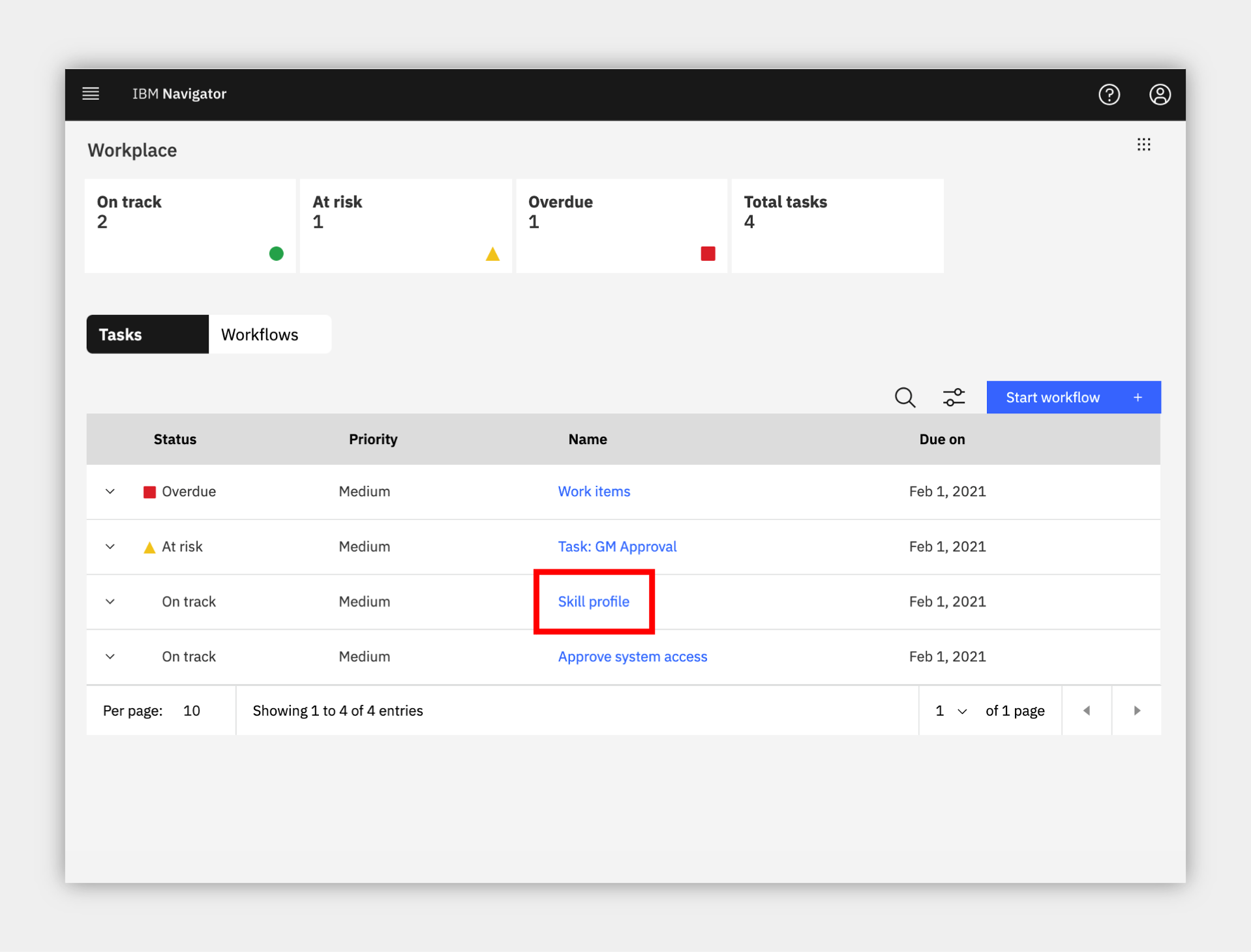Screen dimensions: 1251x952
Task: Open the user profile avatar icon
Action: point(1160,95)
